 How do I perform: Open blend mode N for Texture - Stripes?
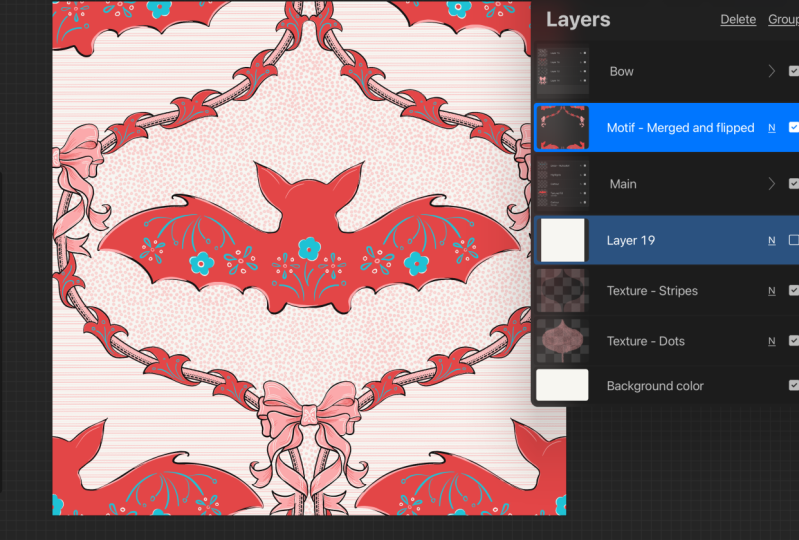point(771,291)
